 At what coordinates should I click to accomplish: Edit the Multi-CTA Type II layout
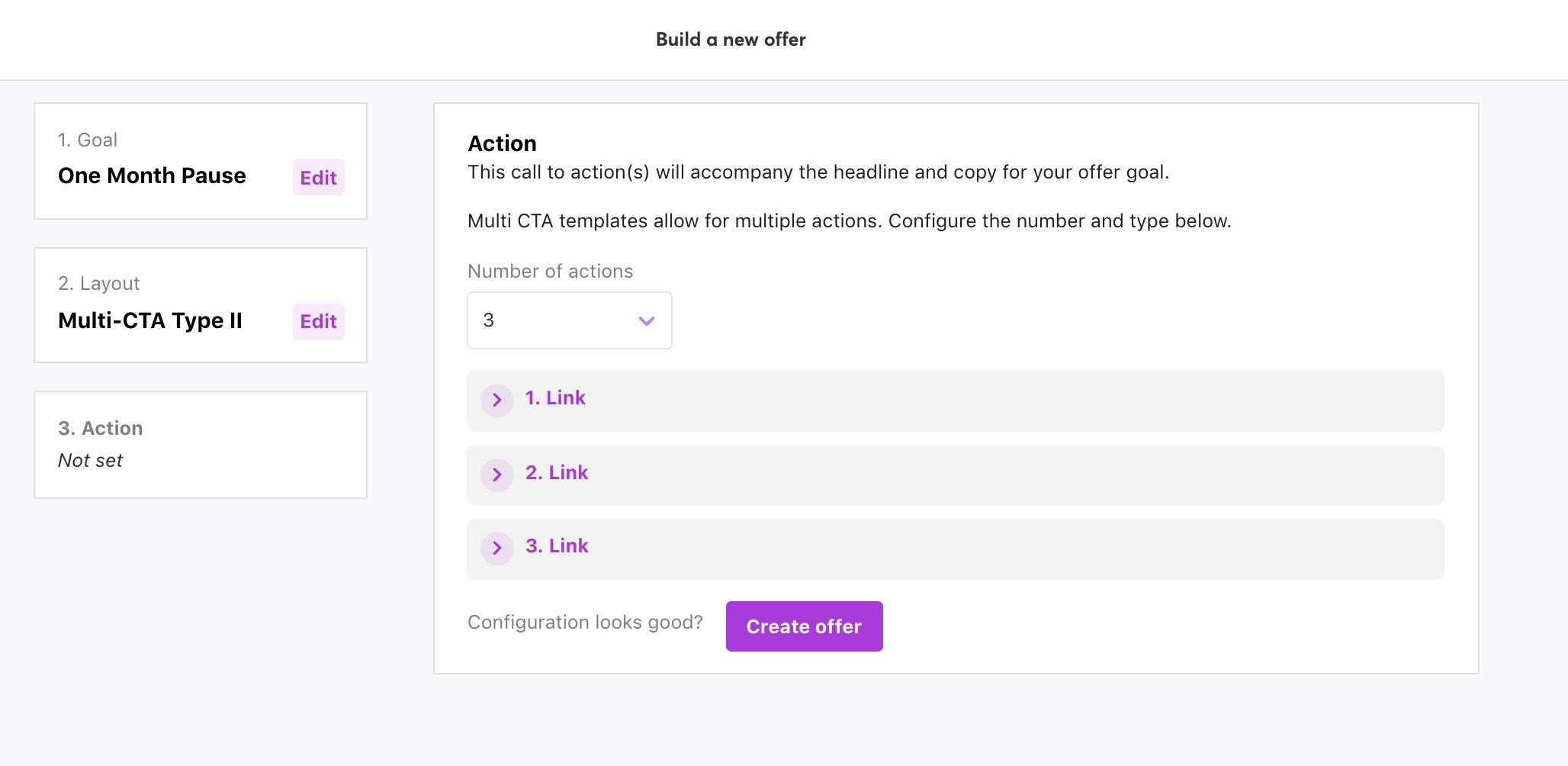pyautogui.click(x=318, y=321)
